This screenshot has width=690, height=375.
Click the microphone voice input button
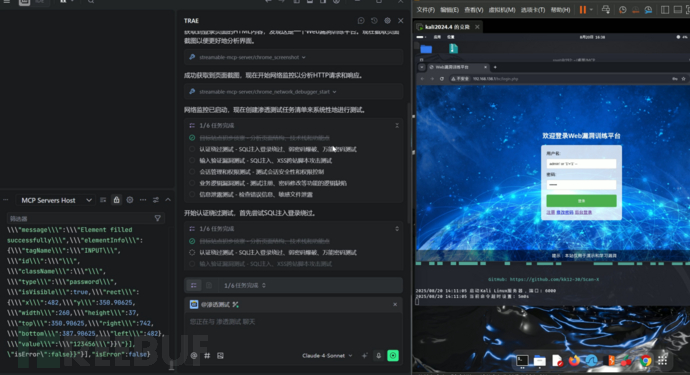378,356
